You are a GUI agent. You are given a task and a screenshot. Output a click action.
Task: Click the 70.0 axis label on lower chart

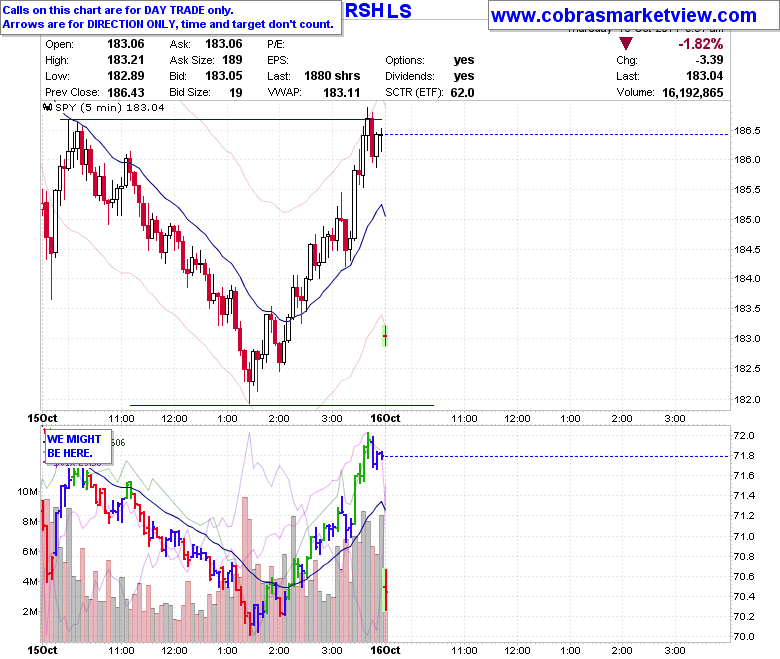click(744, 637)
